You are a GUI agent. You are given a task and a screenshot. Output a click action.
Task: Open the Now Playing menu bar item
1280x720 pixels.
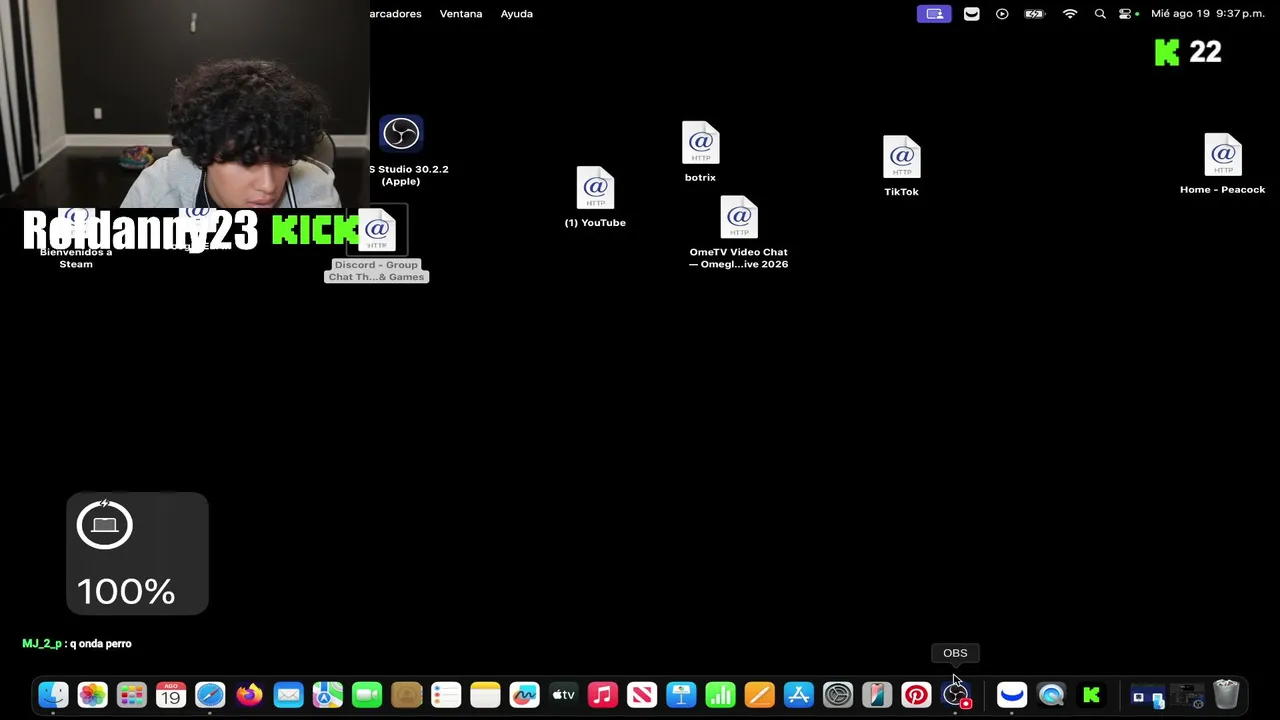(1002, 14)
